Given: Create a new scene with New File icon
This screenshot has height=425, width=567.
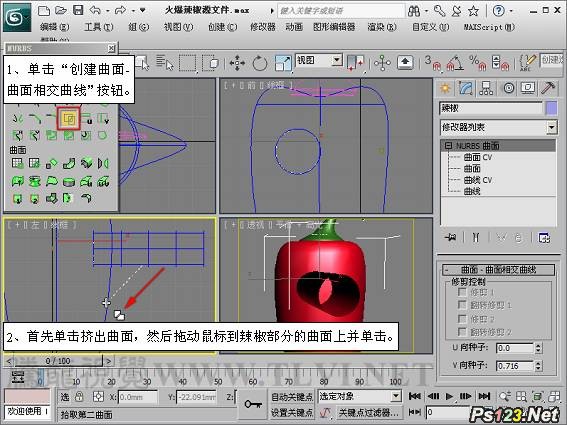Looking at the screenshot, I should point(44,10).
